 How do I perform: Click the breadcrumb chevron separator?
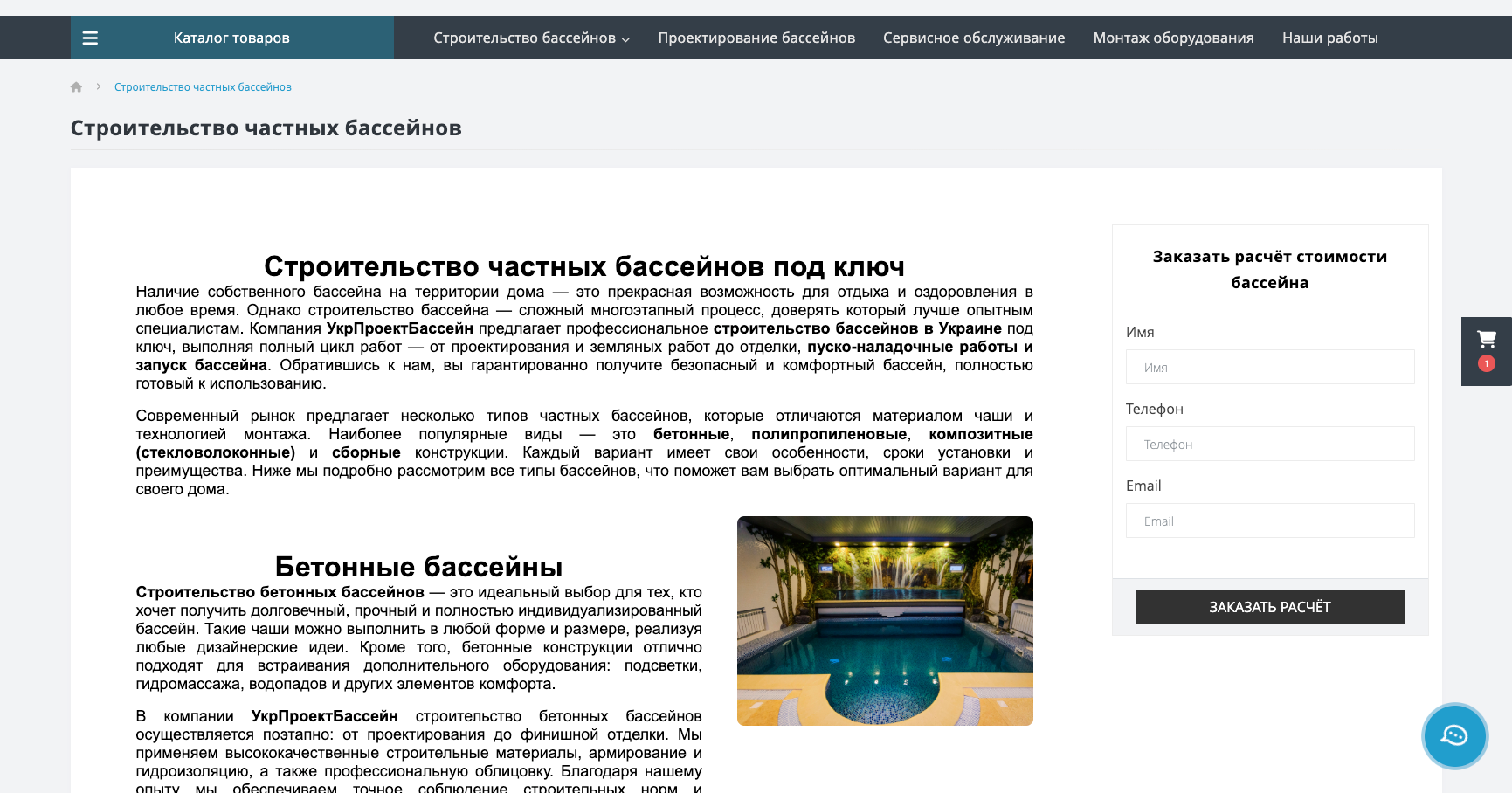tap(99, 86)
